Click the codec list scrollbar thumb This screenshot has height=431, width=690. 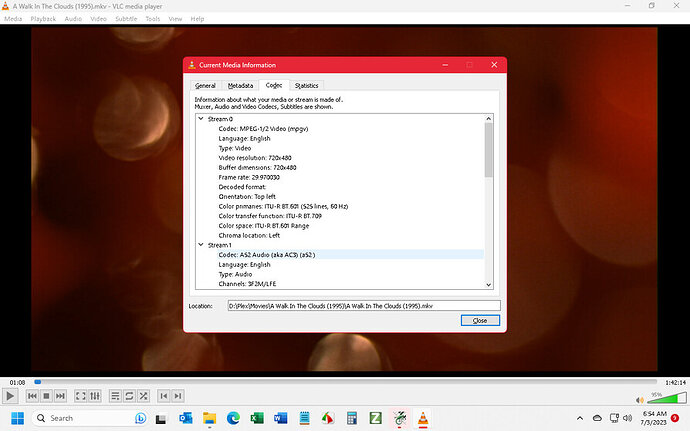pos(488,150)
